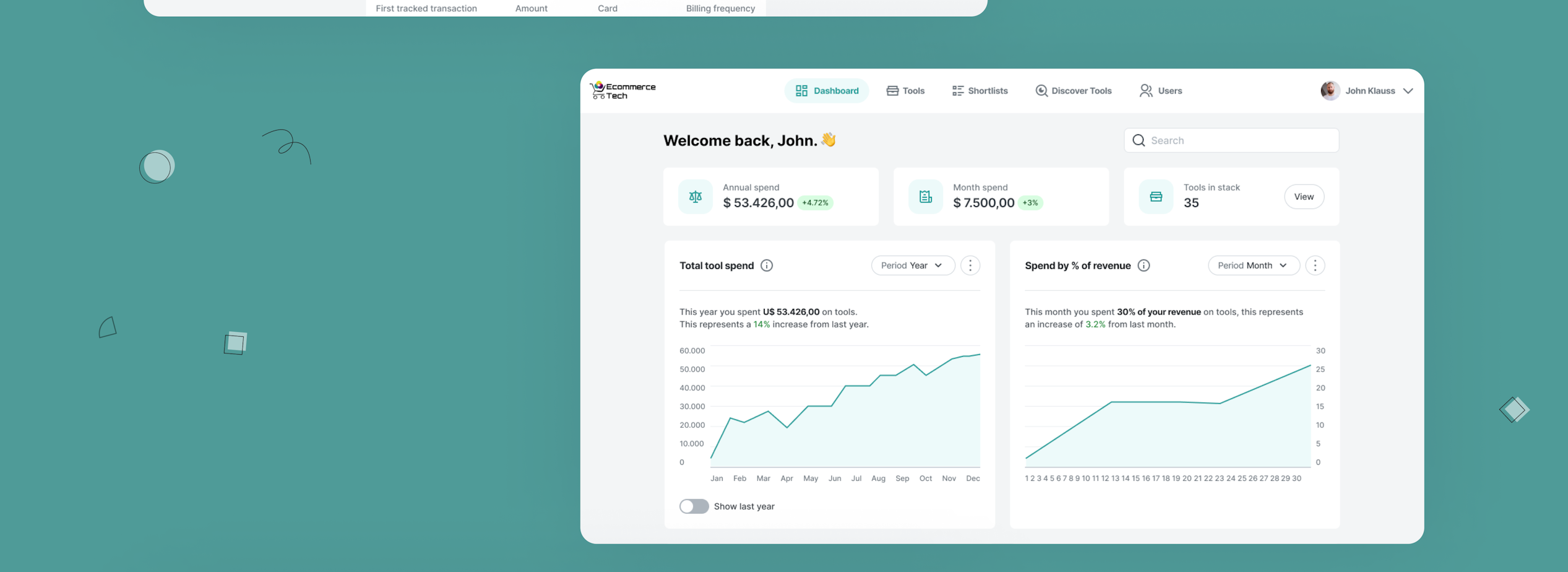This screenshot has height=572, width=1568.
Task: Click the 35 tools in stack value
Action: [x=1191, y=203]
